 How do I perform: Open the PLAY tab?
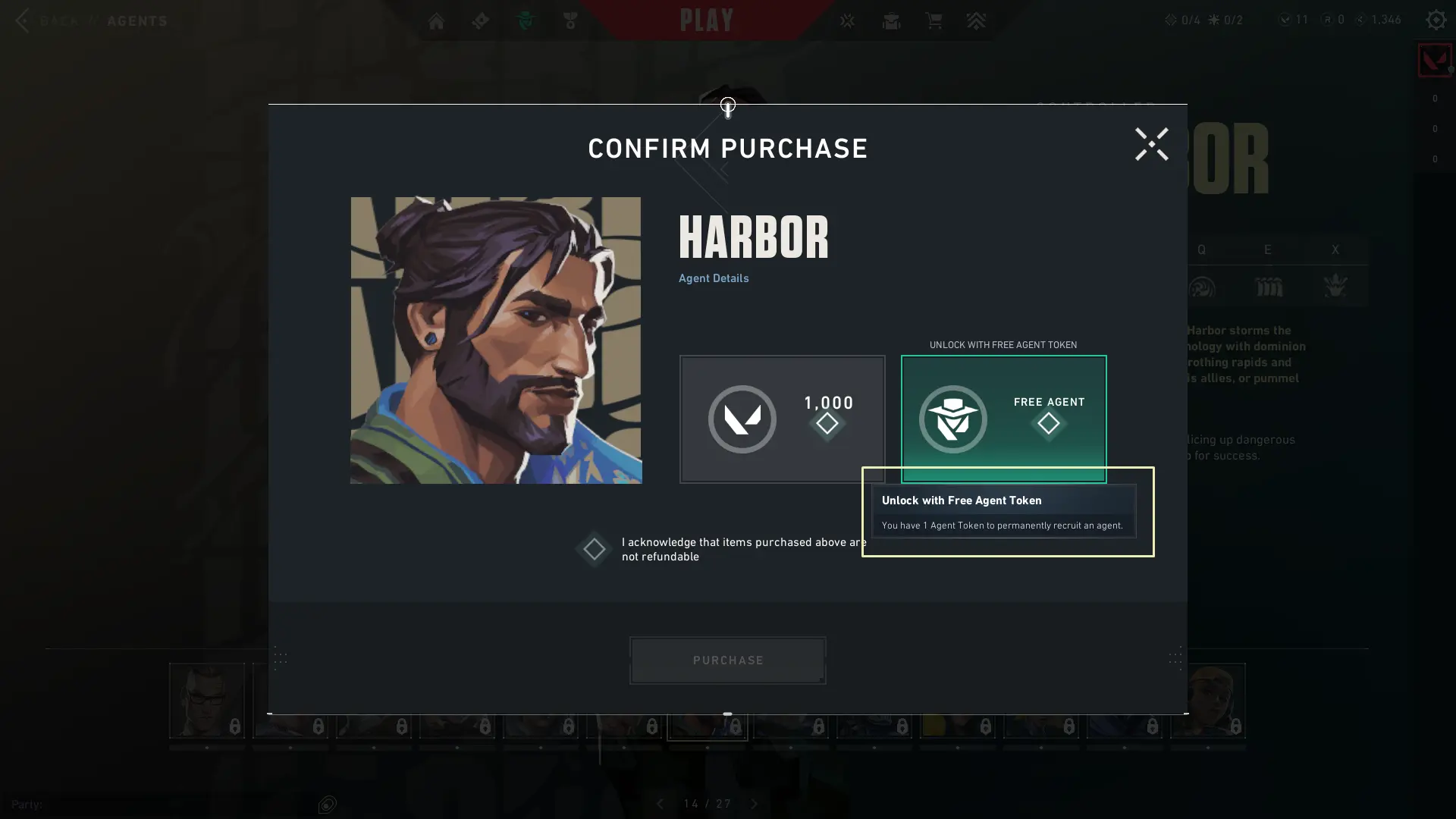pos(707,20)
